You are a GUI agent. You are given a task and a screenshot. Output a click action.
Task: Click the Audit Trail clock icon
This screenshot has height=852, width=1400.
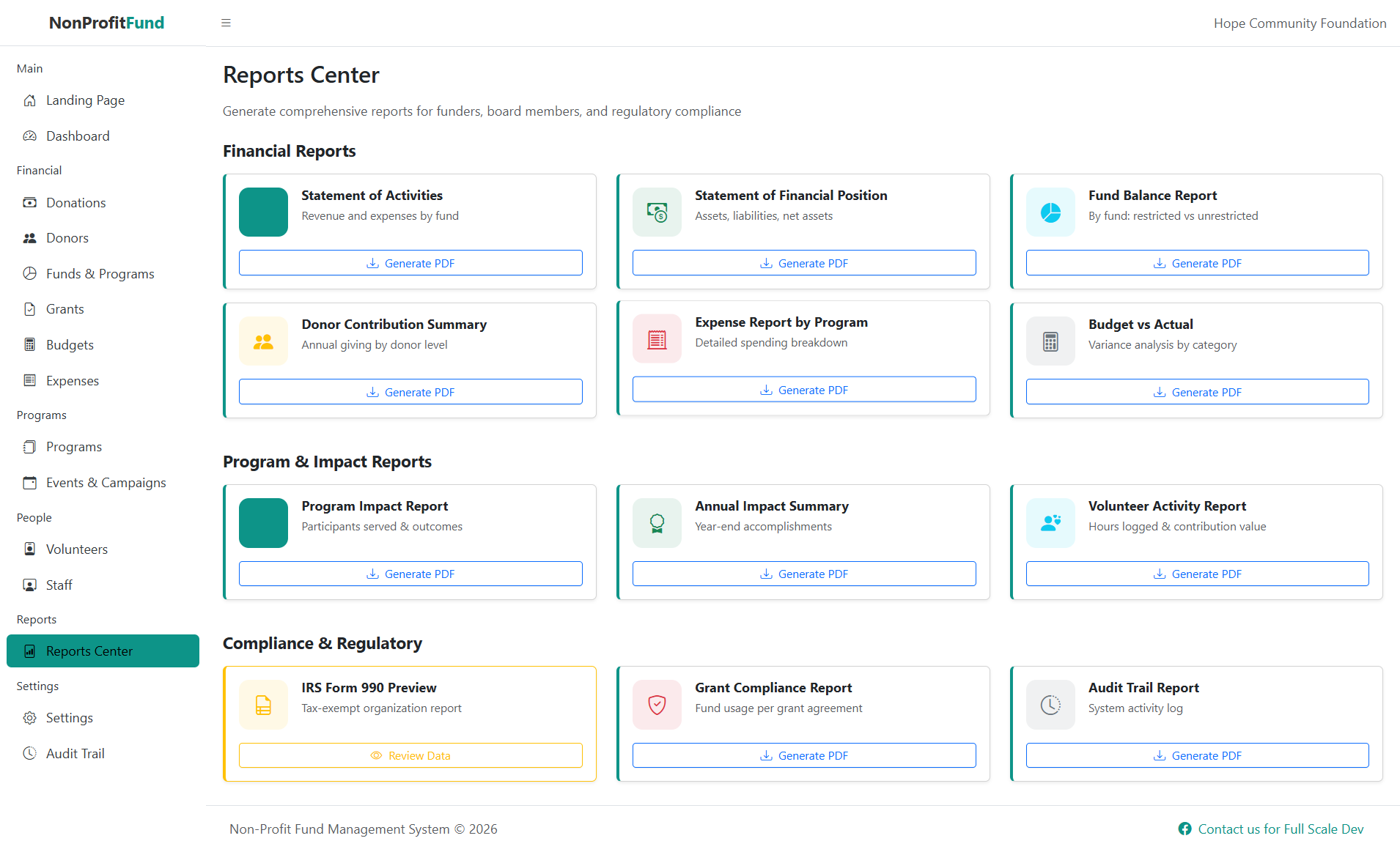tap(29, 753)
